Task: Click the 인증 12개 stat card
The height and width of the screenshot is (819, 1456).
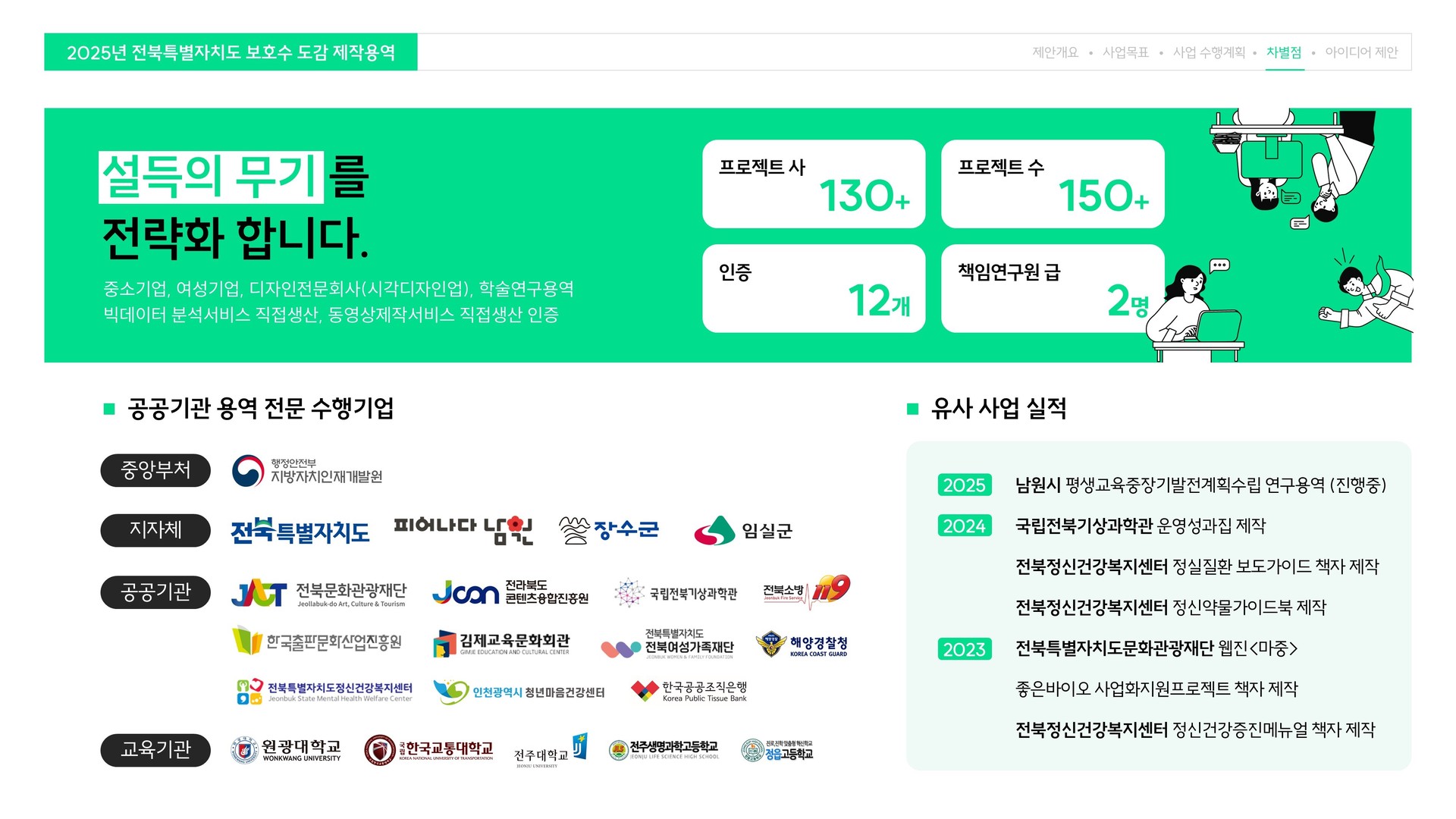Action: point(814,289)
